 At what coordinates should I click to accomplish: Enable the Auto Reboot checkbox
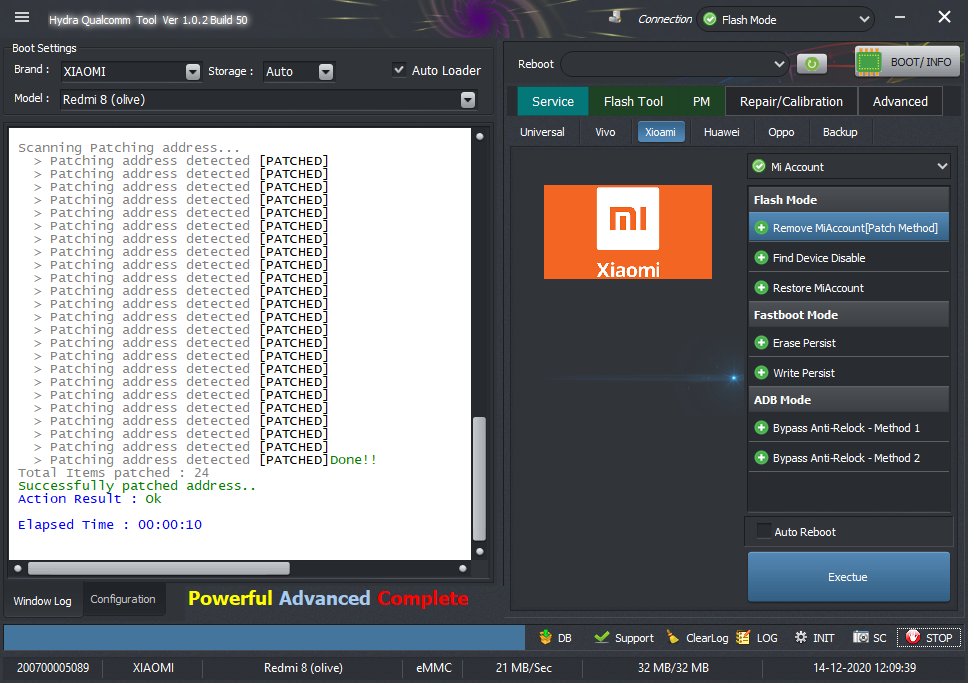pyautogui.click(x=764, y=531)
